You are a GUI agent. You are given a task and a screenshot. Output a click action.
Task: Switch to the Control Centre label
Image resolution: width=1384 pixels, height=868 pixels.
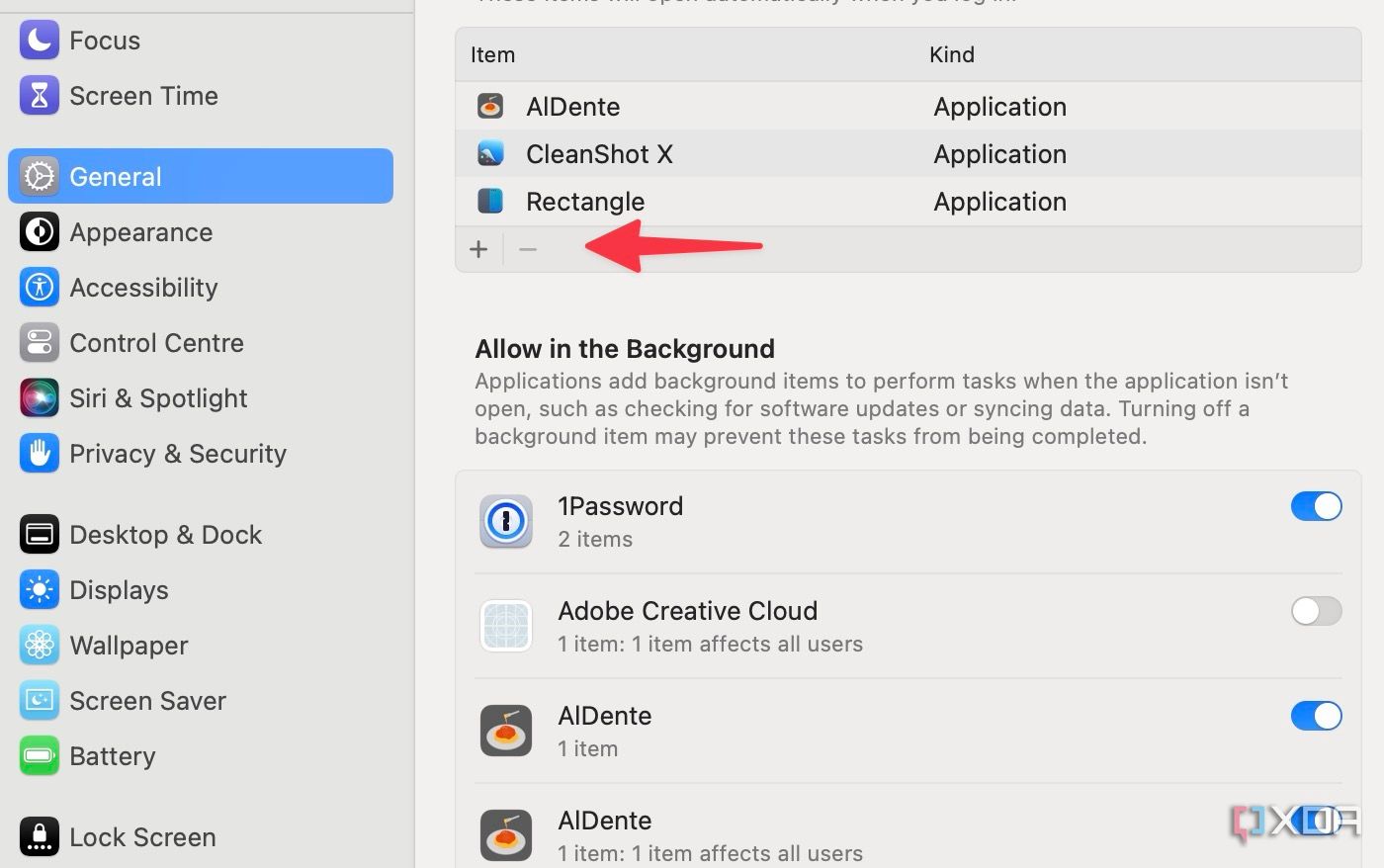[156, 343]
